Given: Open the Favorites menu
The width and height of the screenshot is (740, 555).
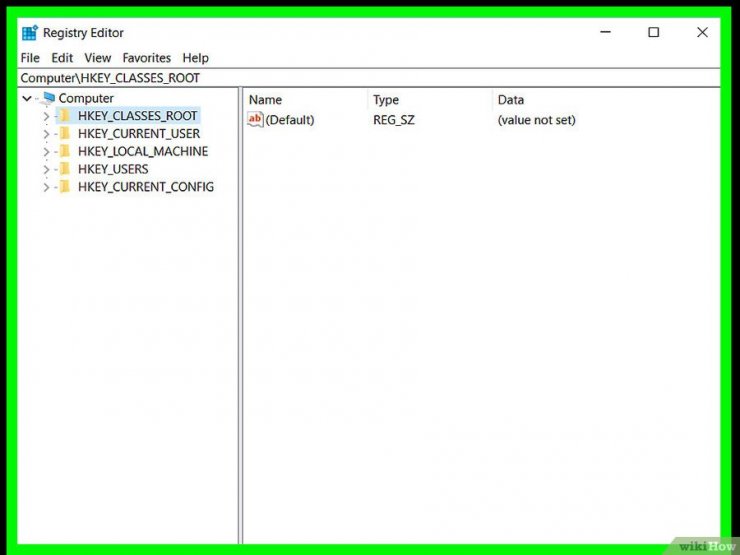Looking at the screenshot, I should [147, 58].
